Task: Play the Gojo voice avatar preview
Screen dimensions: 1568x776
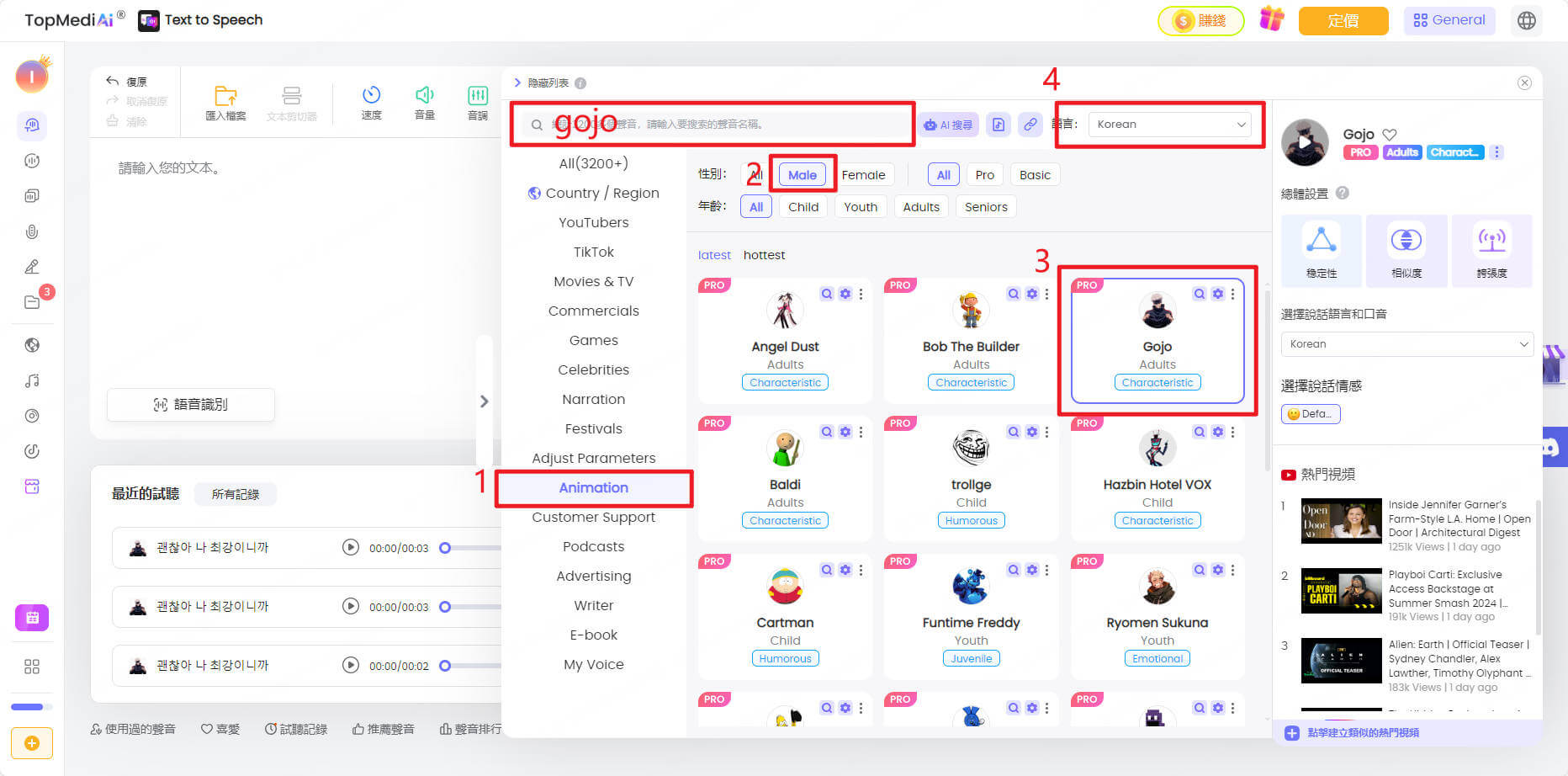Action: coord(1305,142)
